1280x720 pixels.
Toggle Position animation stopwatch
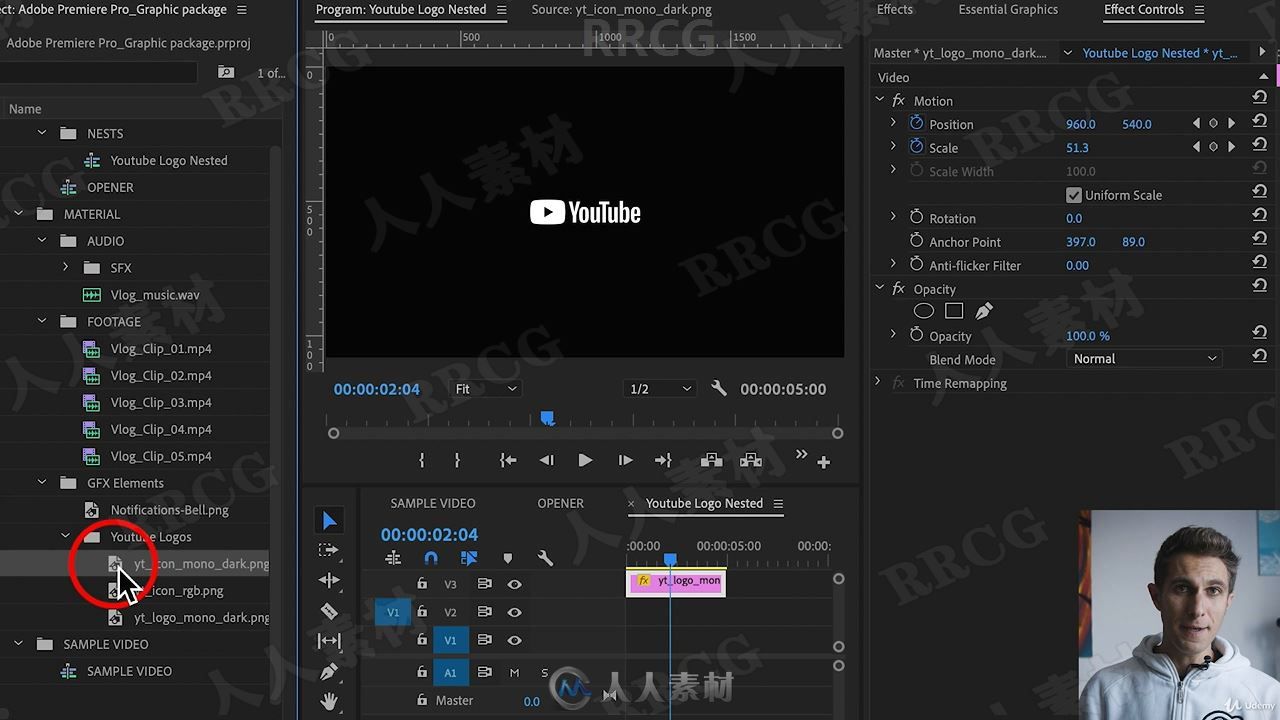tap(916, 123)
